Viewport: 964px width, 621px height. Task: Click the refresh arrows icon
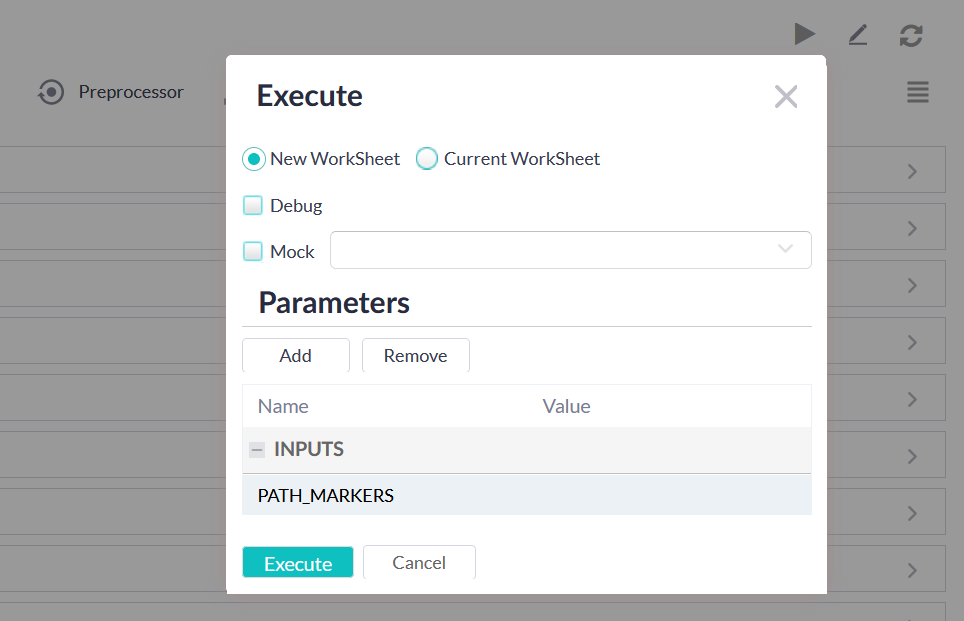910,35
